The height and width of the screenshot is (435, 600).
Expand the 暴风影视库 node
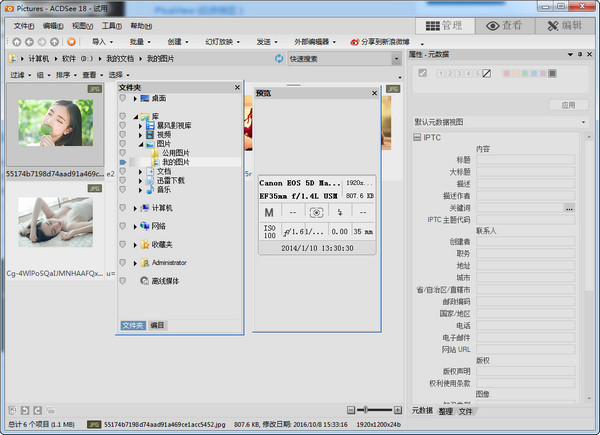(140, 125)
